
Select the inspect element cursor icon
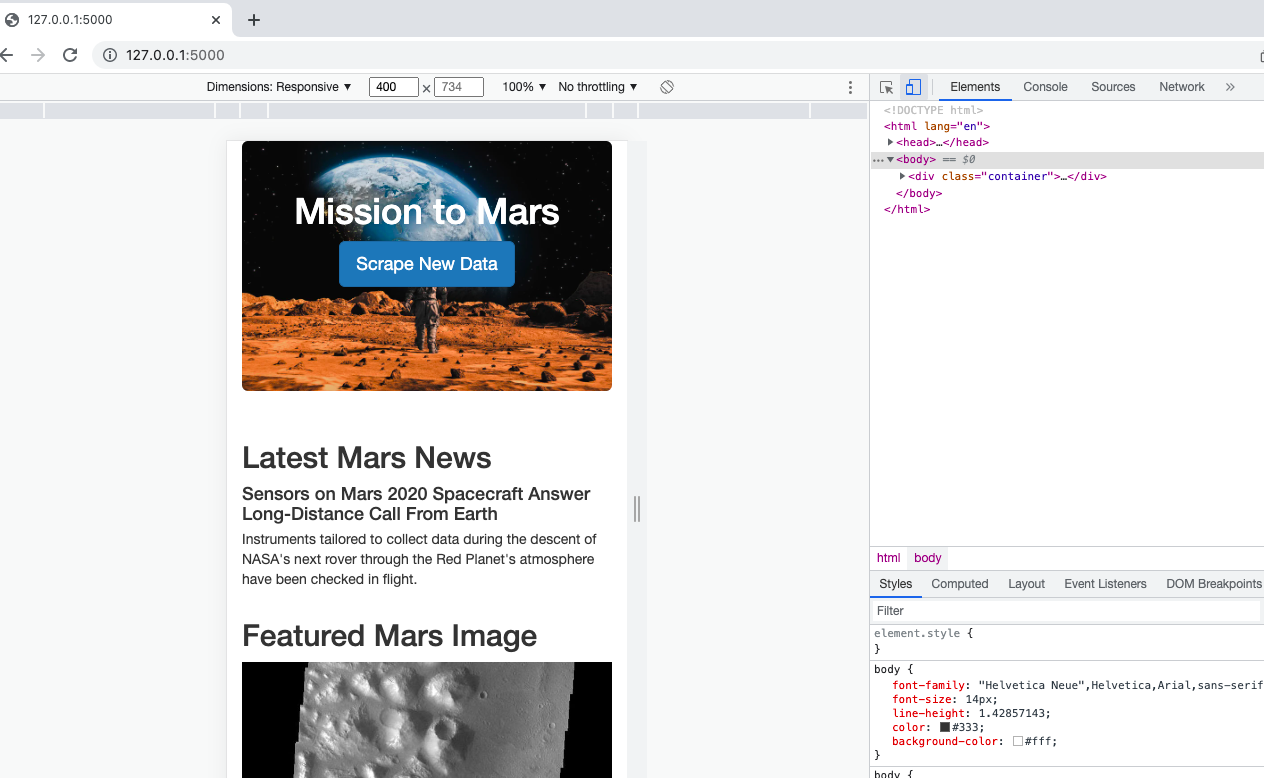886,87
